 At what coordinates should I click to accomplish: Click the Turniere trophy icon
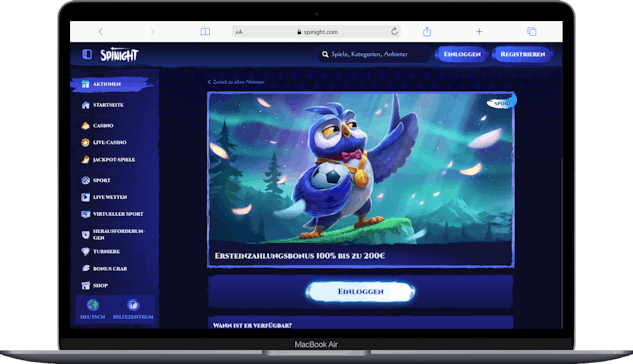(x=85, y=251)
